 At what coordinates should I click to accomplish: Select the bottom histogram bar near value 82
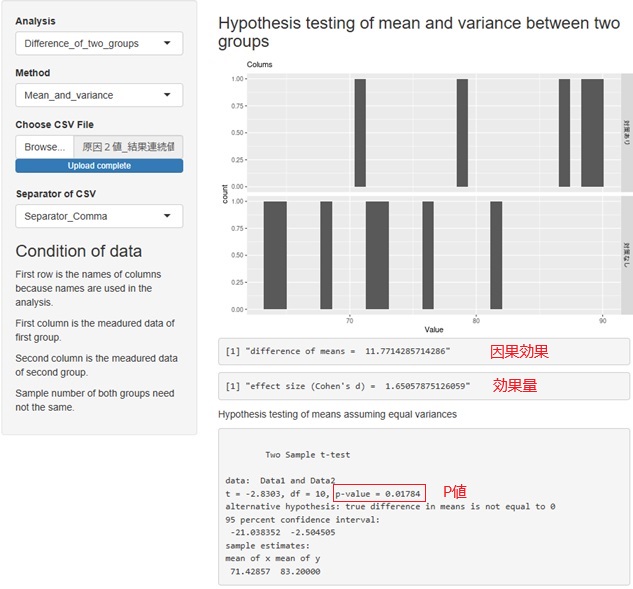[496, 255]
